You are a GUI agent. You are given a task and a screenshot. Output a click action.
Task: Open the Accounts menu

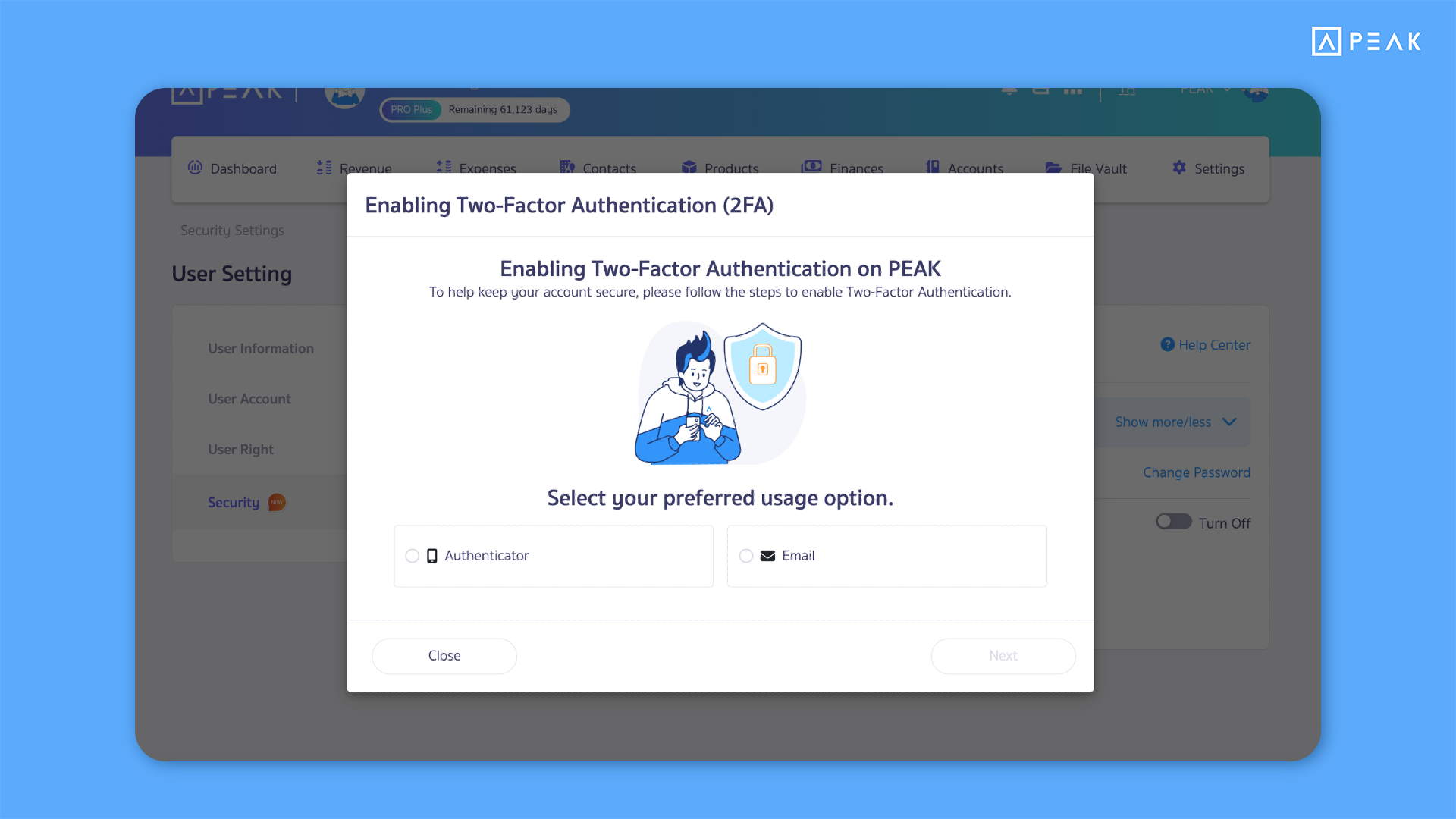(965, 168)
